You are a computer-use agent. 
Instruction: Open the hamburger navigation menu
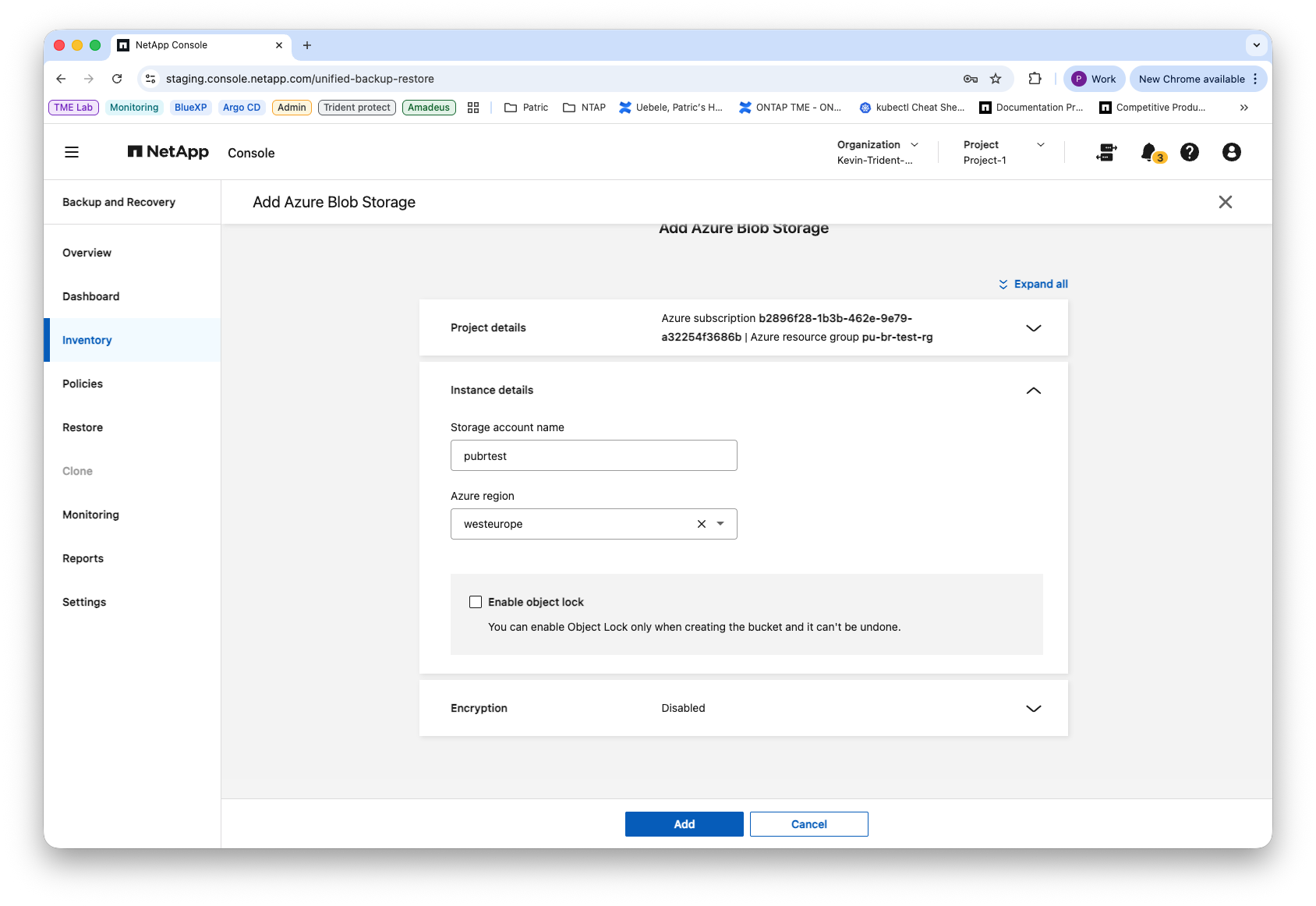click(x=72, y=152)
